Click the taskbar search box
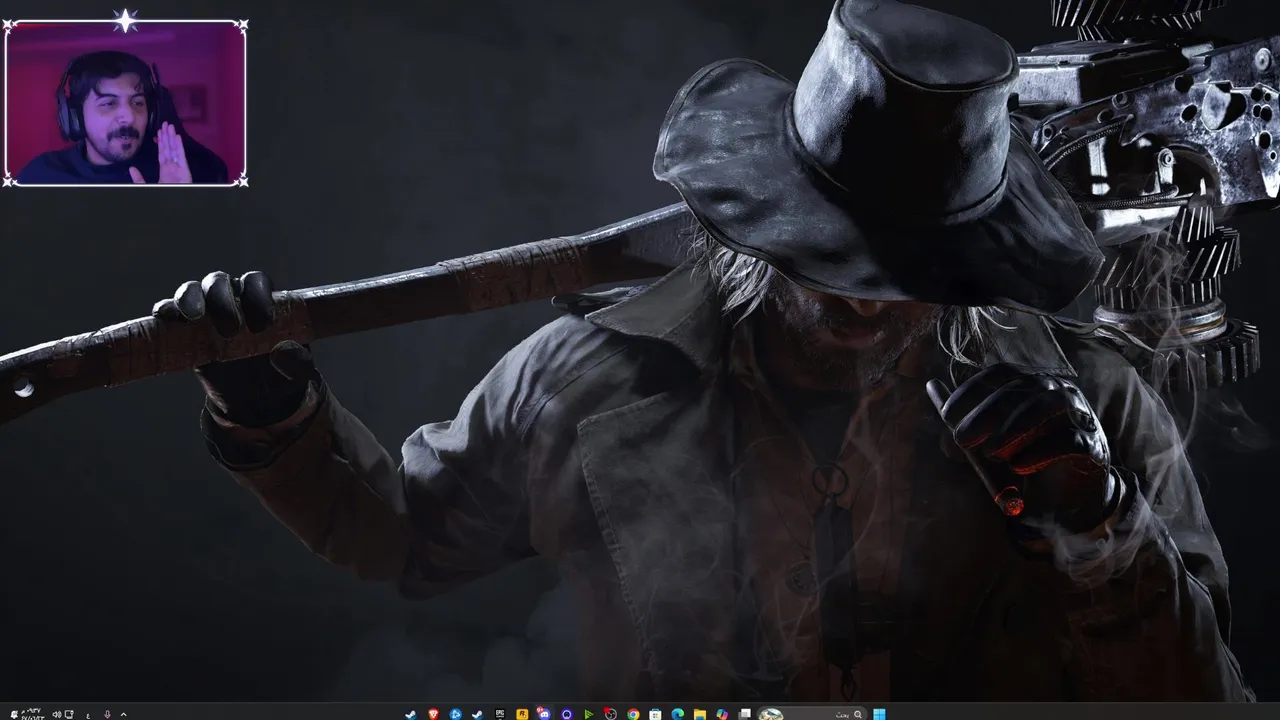 [812, 714]
